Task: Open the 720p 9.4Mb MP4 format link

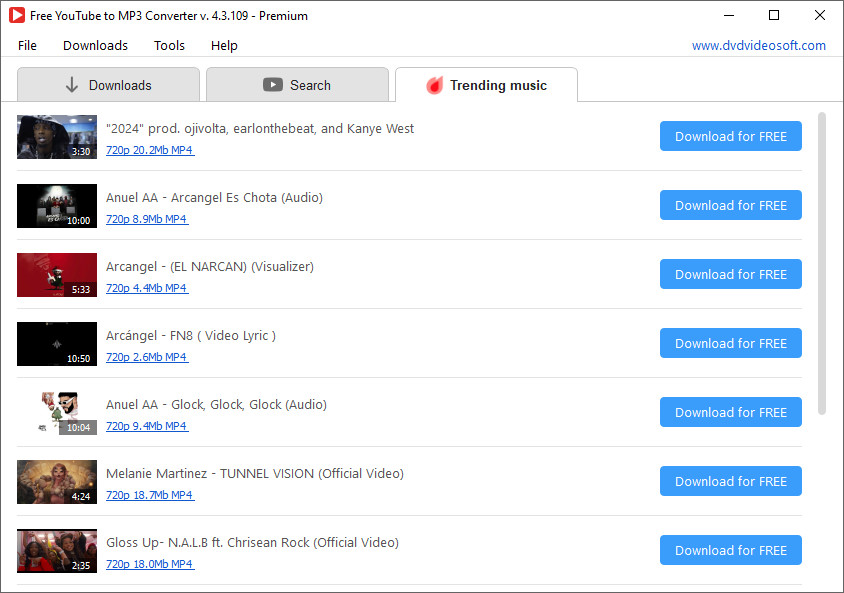Action: pos(147,426)
